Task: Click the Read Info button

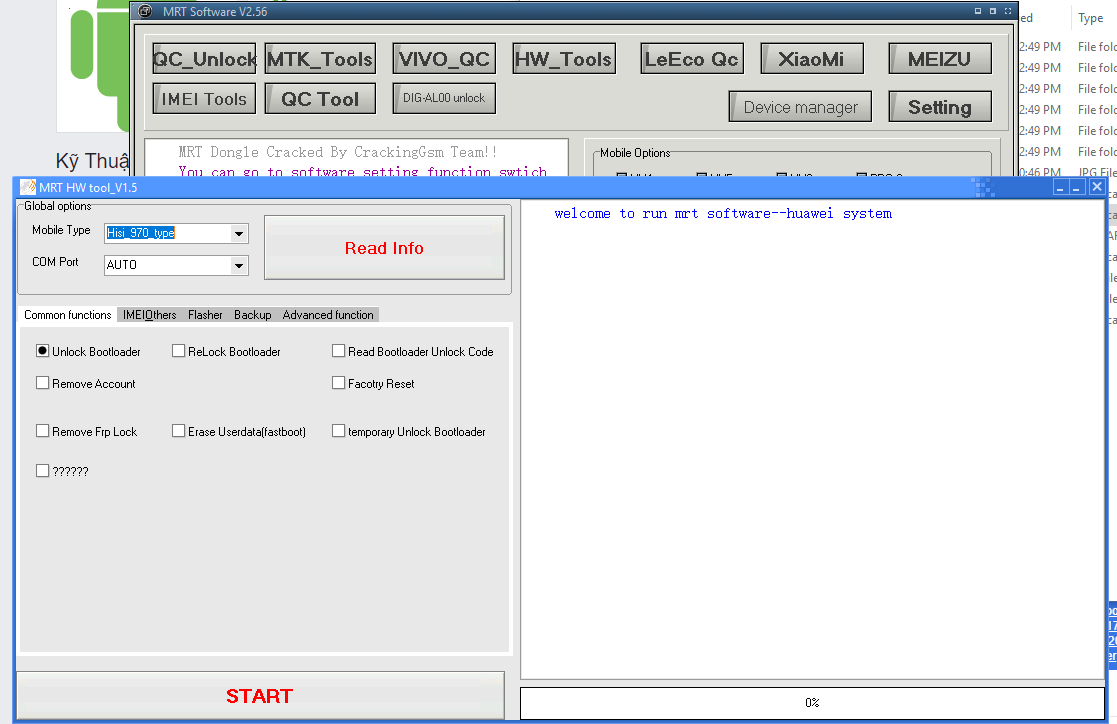Action: click(384, 247)
